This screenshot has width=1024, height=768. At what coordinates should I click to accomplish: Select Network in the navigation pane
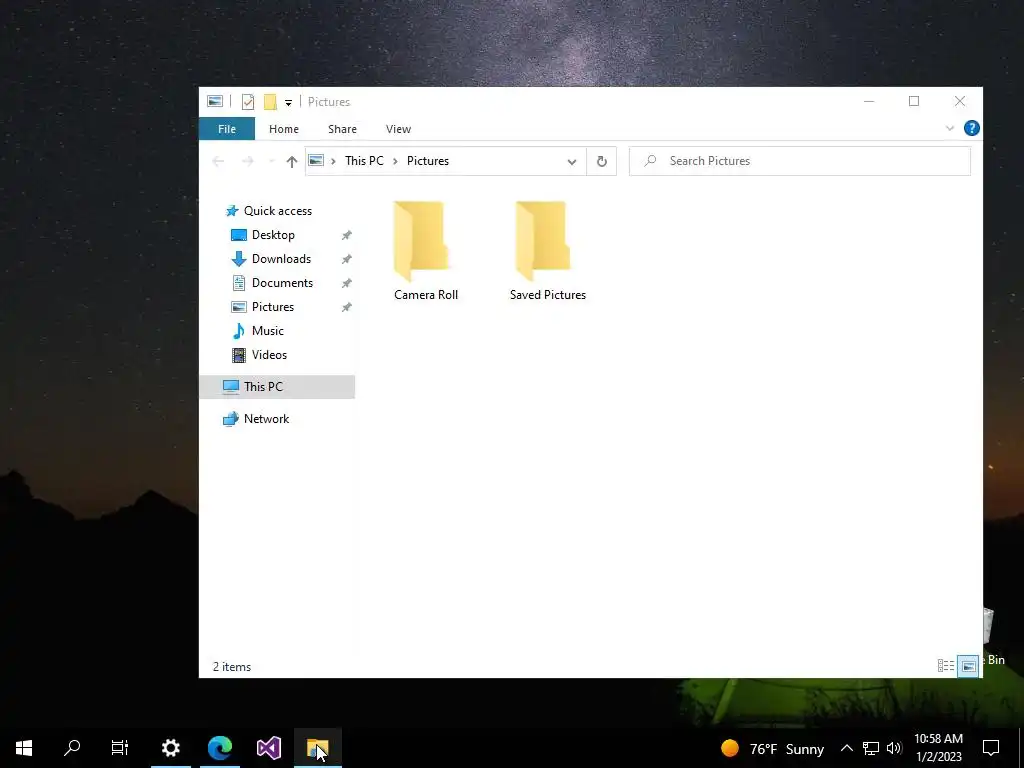point(266,419)
